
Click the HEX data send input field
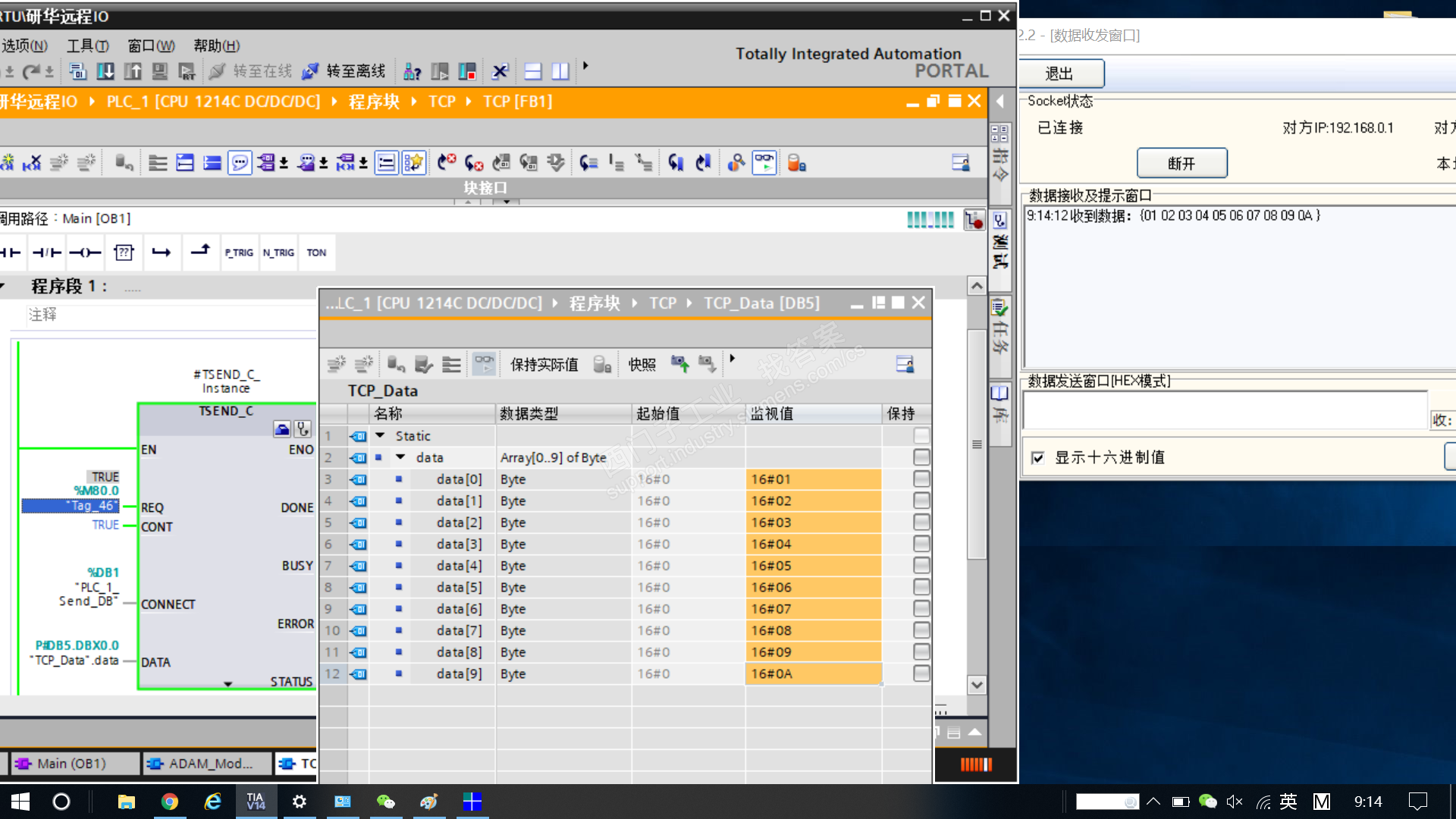1225,410
